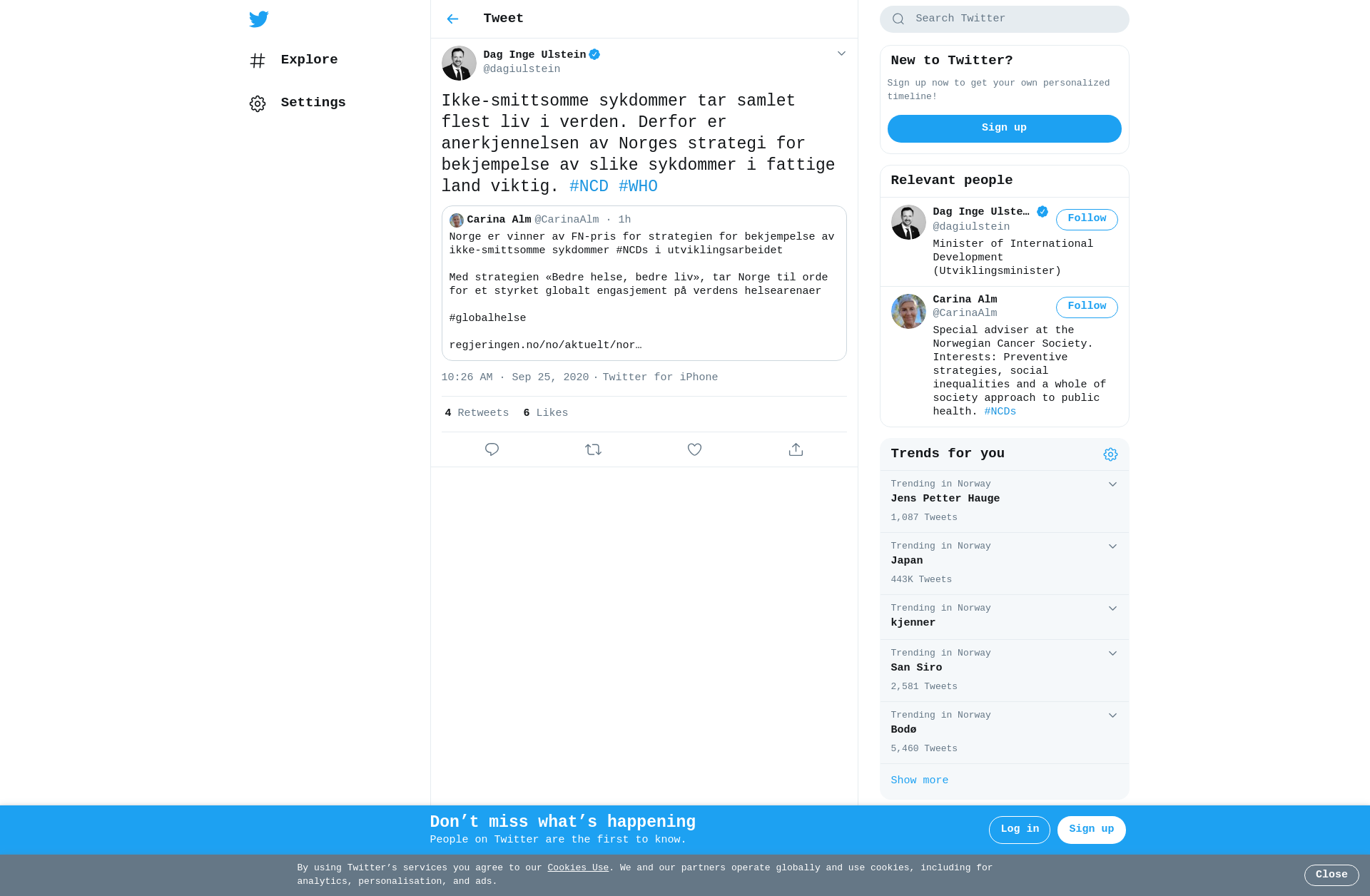
Task: Go back using the arrow icon
Action: click(452, 19)
